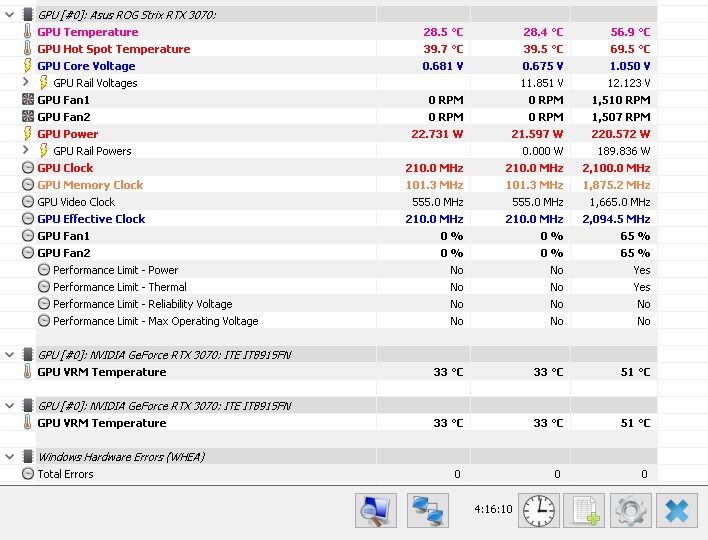Click the GPU Temperature thermometer icon
Image resolution: width=708 pixels, height=540 pixels.
28,32
